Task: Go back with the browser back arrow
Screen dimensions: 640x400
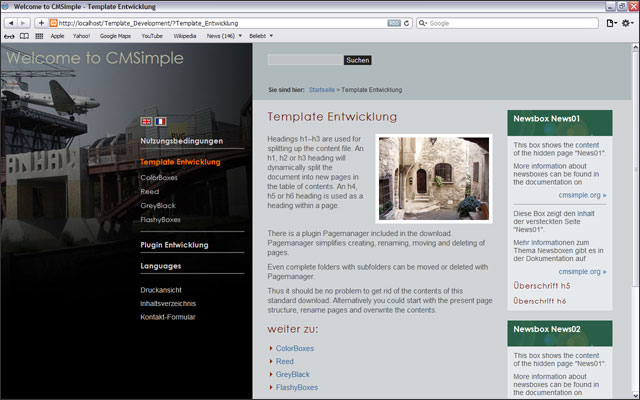Action: coord(11,23)
